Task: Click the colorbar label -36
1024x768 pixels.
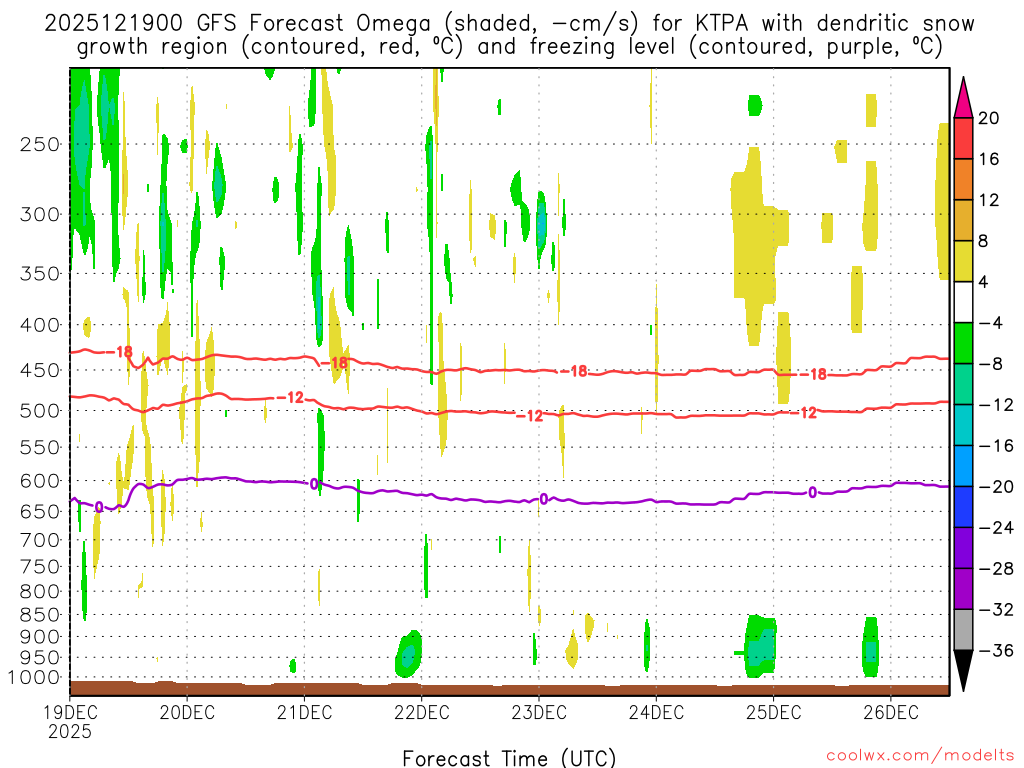Action: pos(996,650)
